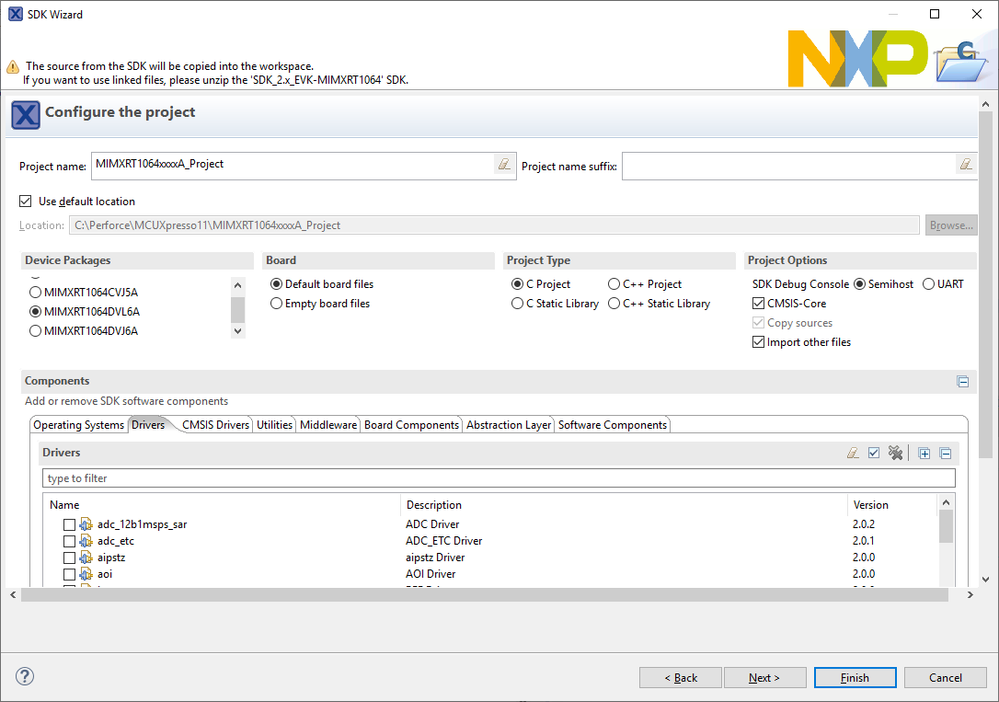Click the drivers table scroll up arrow

click(946, 503)
